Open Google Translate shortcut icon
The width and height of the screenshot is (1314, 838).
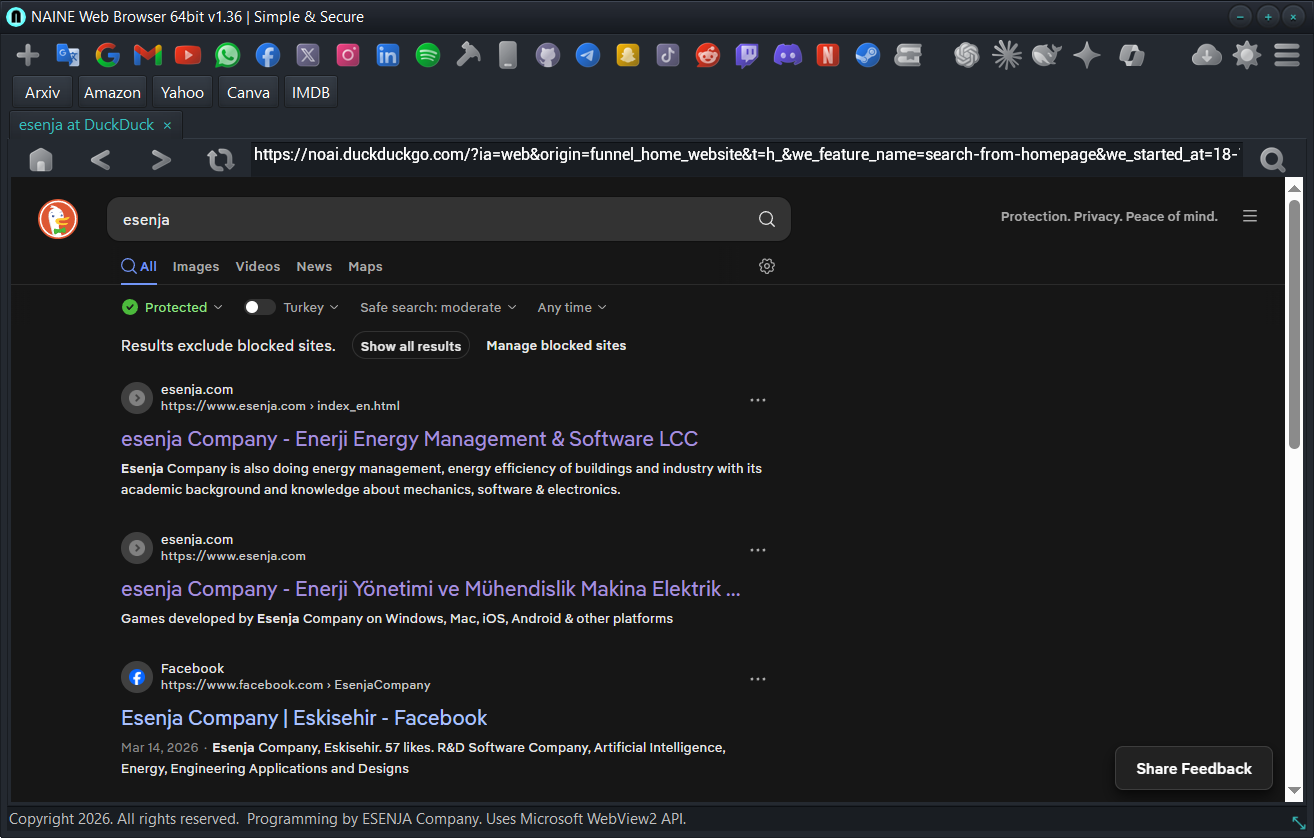68,55
